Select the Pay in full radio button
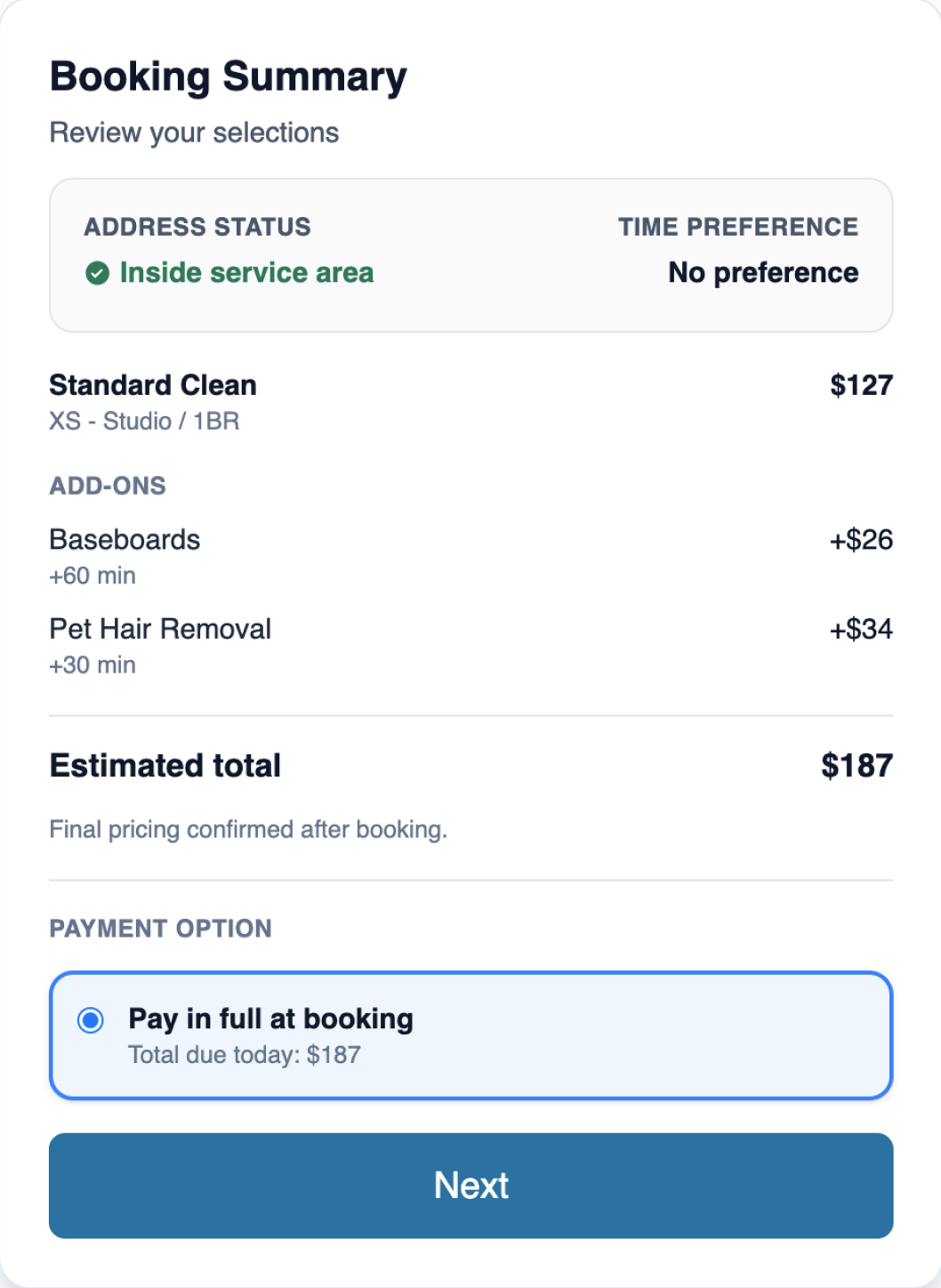This screenshot has width=941, height=1288. point(91,1020)
